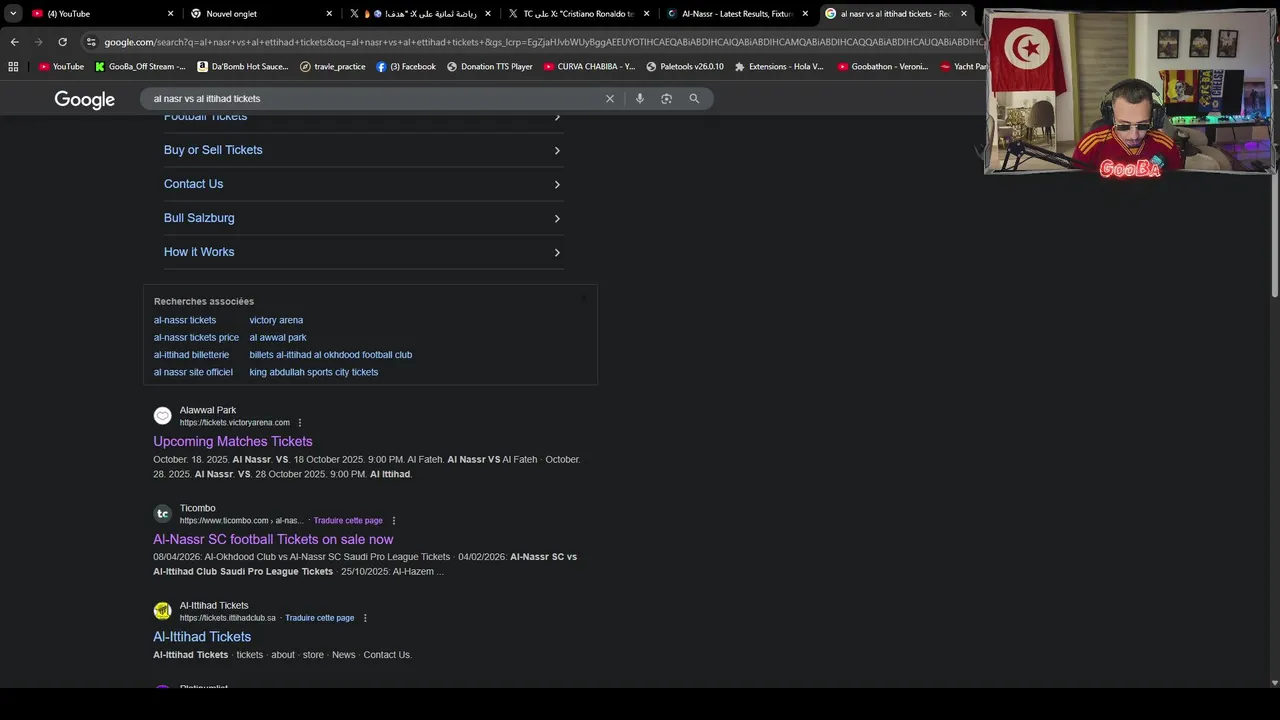Open the Al-Ittihad Tickets result title

click(202, 636)
